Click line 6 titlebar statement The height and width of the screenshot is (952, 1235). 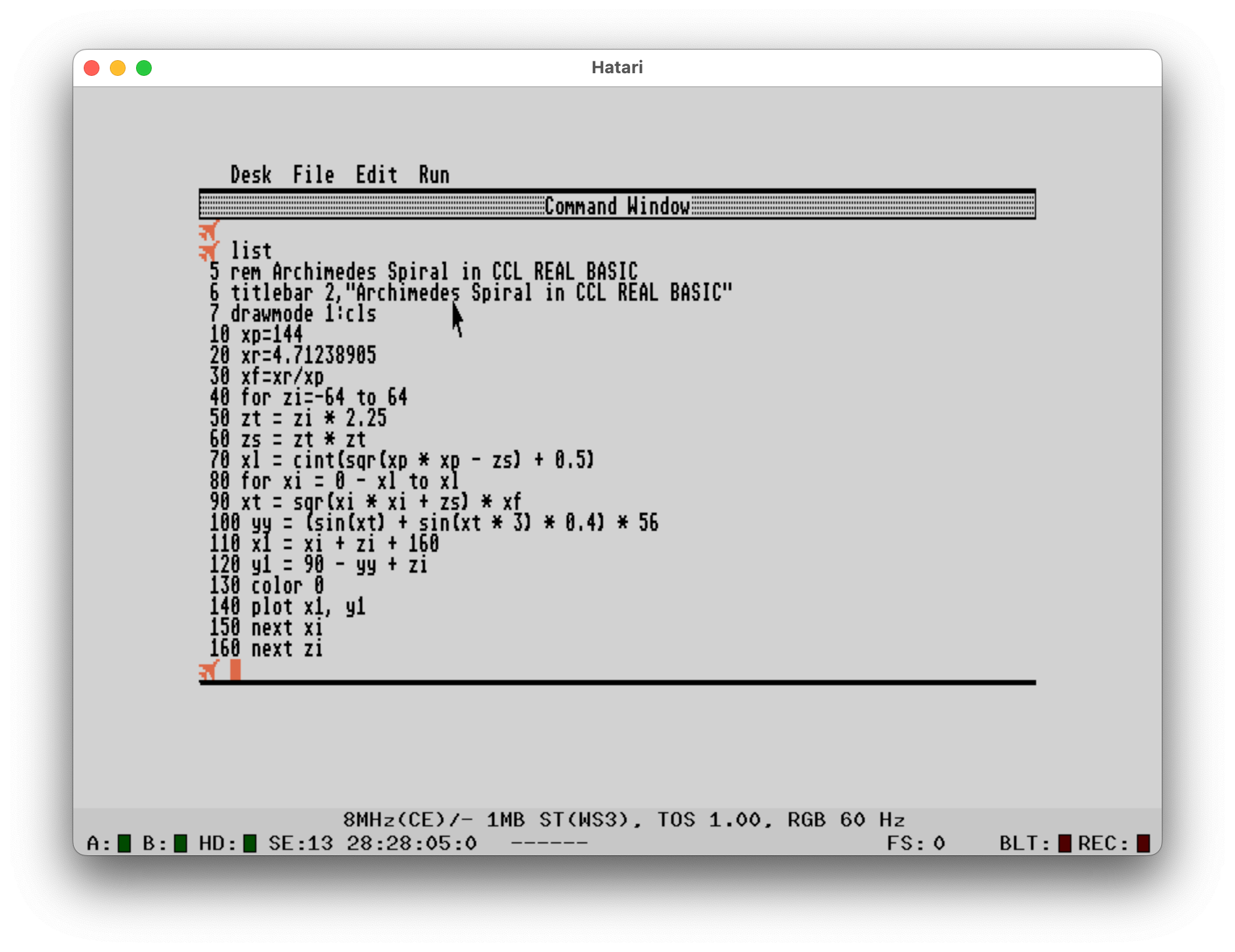coord(470,292)
